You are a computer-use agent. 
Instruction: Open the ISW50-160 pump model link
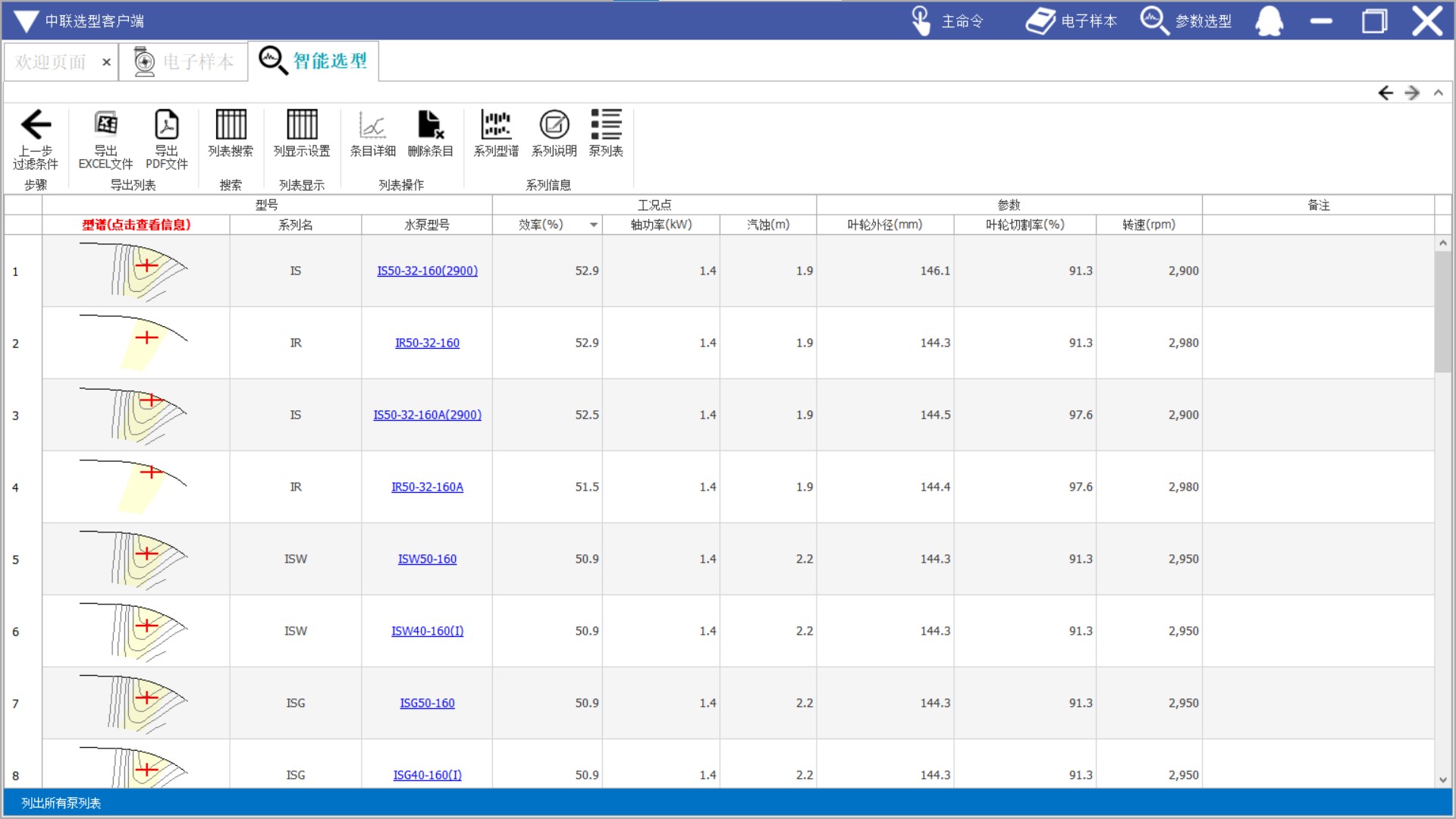[x=427, y=559]
